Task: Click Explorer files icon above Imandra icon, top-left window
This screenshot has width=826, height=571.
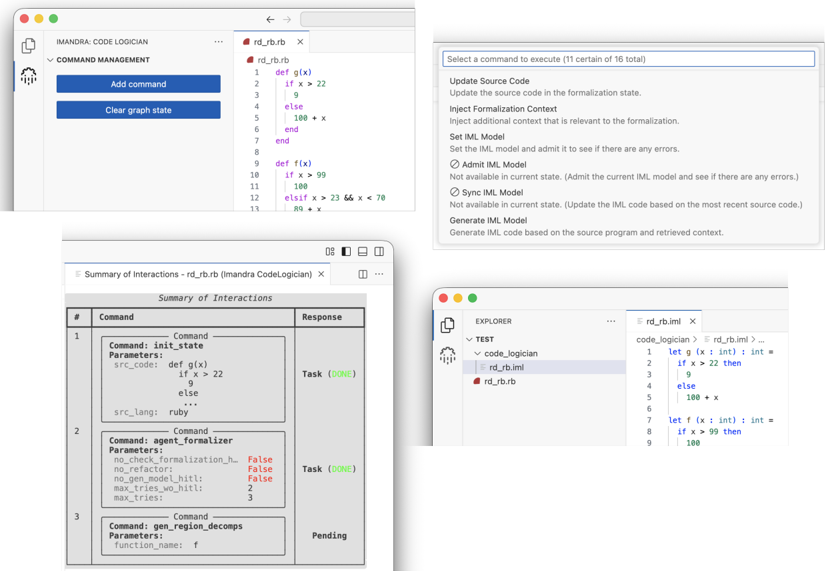Action: [28, 45]
